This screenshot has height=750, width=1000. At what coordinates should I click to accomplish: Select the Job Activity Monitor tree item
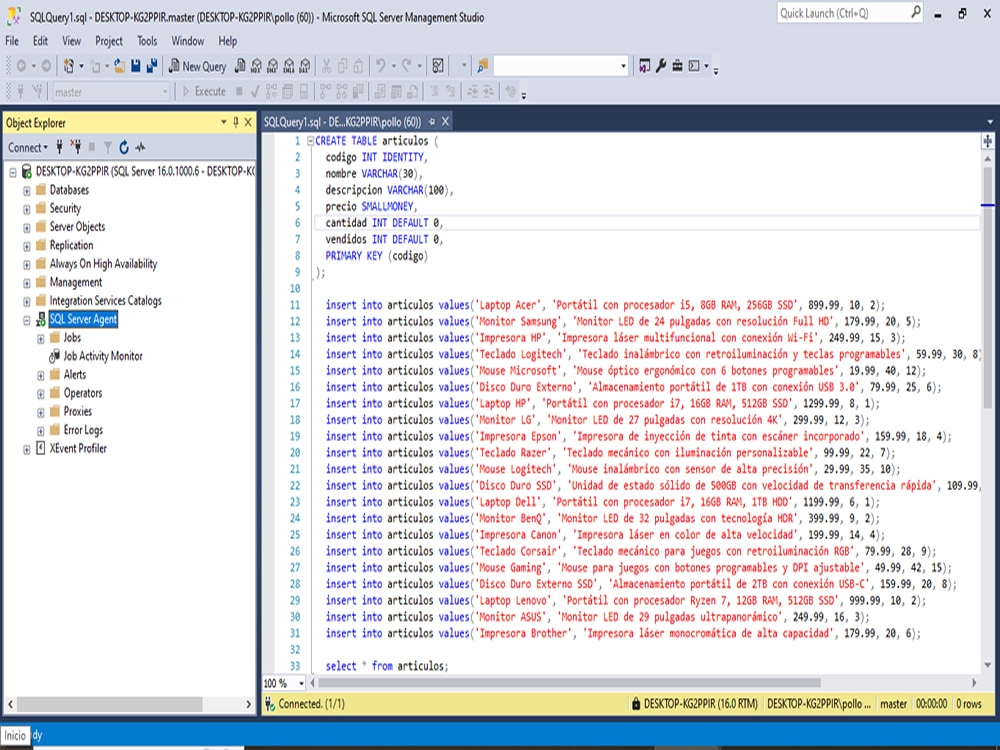pyautogui.click(x=103, y=356)
